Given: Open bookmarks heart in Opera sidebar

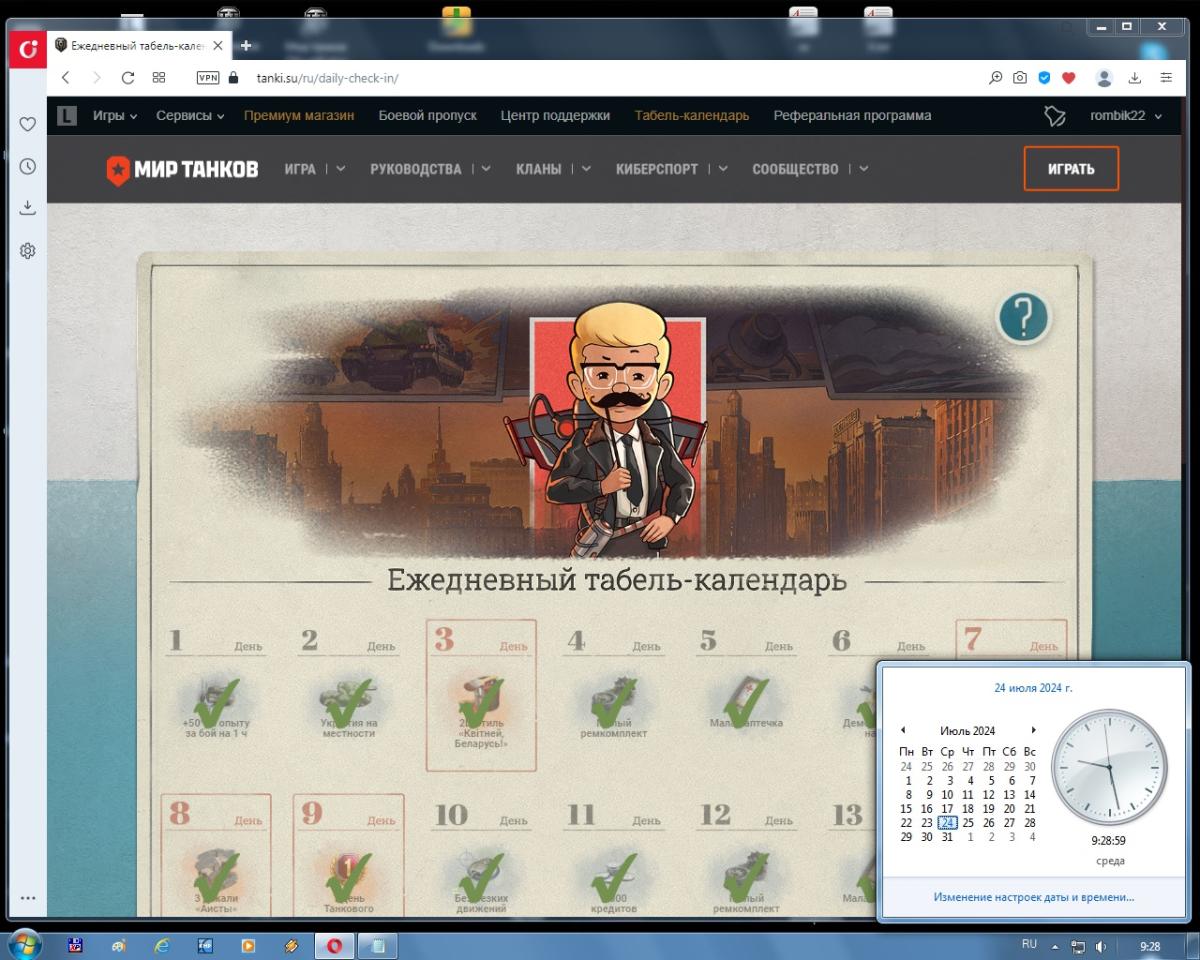Looking at the screenshot, I should pyautogui.click(x=28, y=124).
